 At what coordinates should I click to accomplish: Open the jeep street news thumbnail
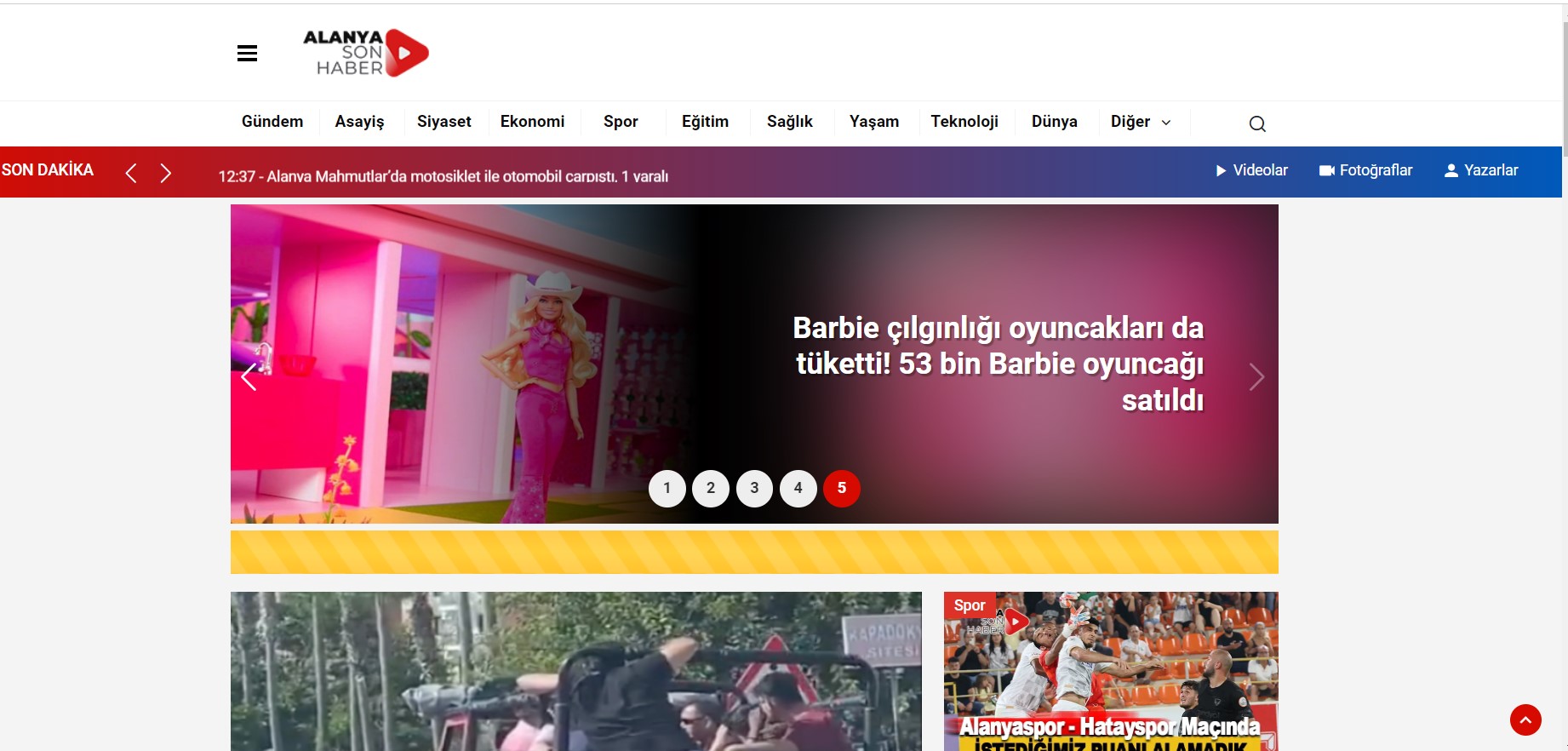tap(576, 671)
